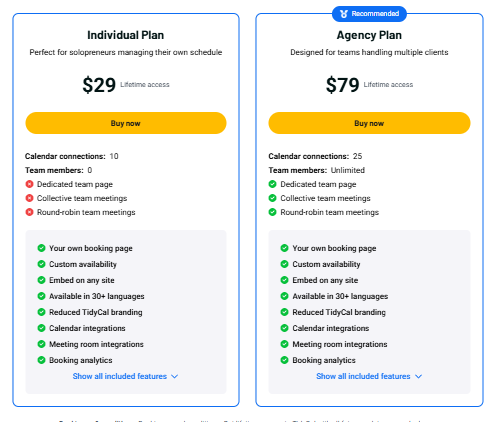Click green check beside Agency Dedicated team page
The height and width of the screenshot is (422, 495).
pyautogui.click(x=272, y=184)
